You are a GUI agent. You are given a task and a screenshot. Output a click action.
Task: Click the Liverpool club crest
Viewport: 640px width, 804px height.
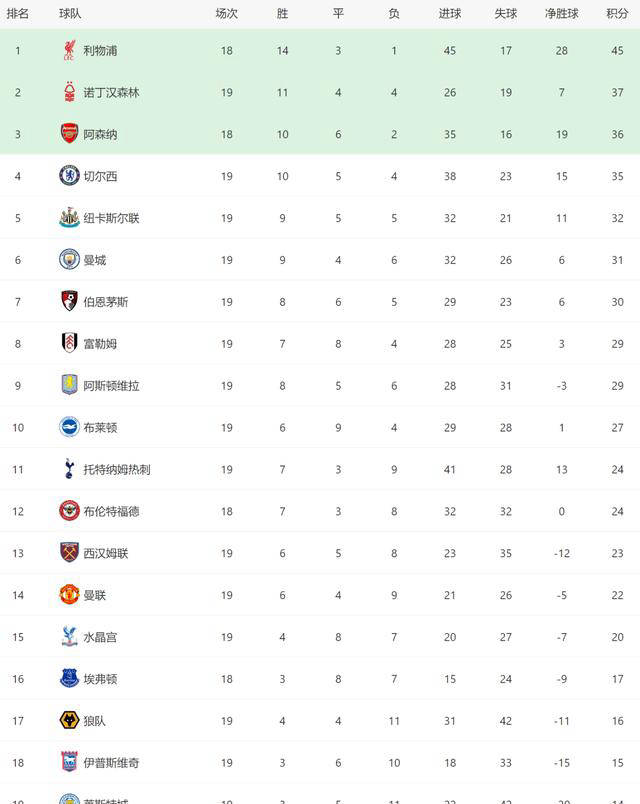pos(69,50)
